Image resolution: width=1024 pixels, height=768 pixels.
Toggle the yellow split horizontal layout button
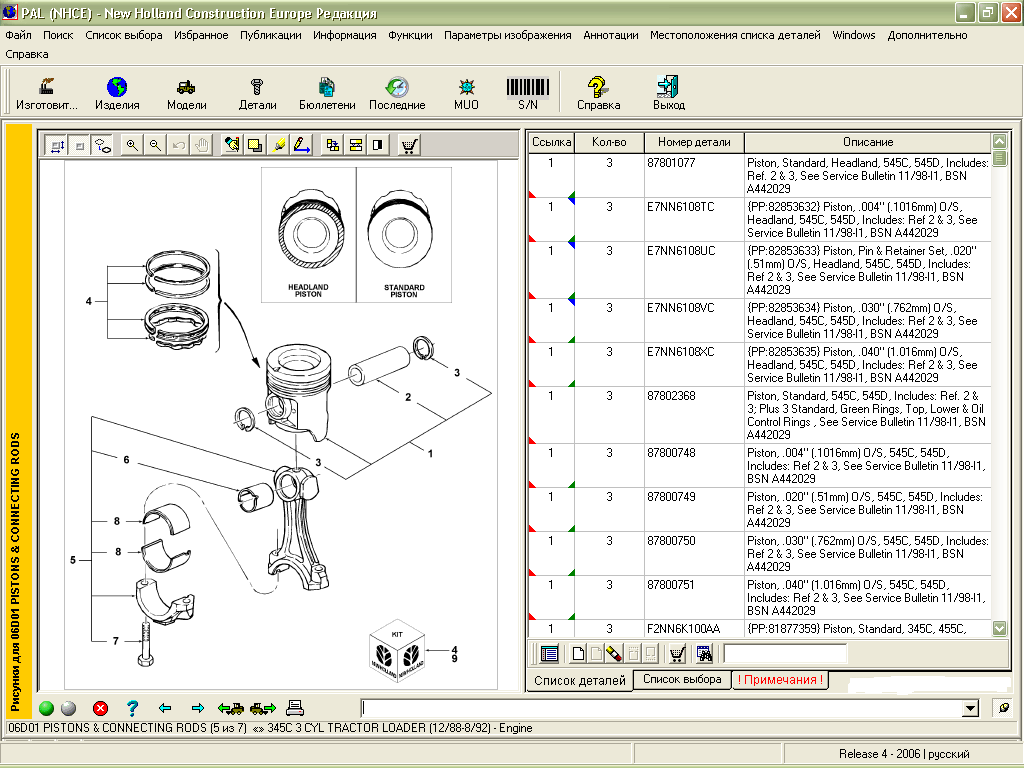click(x=356, y=145)
